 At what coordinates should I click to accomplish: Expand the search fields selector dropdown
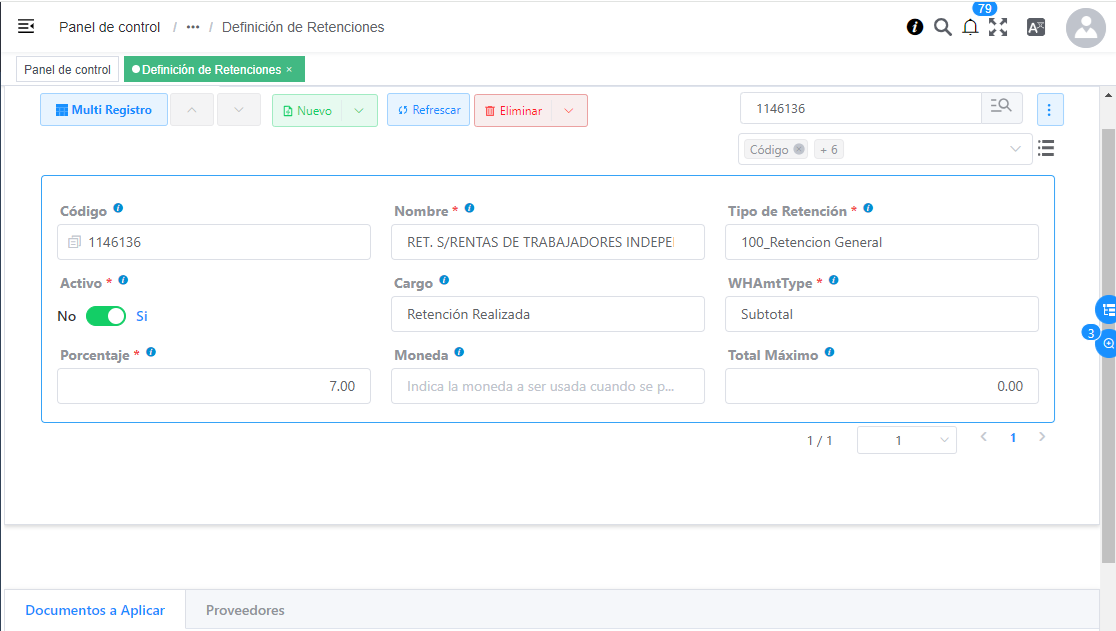[1015, 149]
